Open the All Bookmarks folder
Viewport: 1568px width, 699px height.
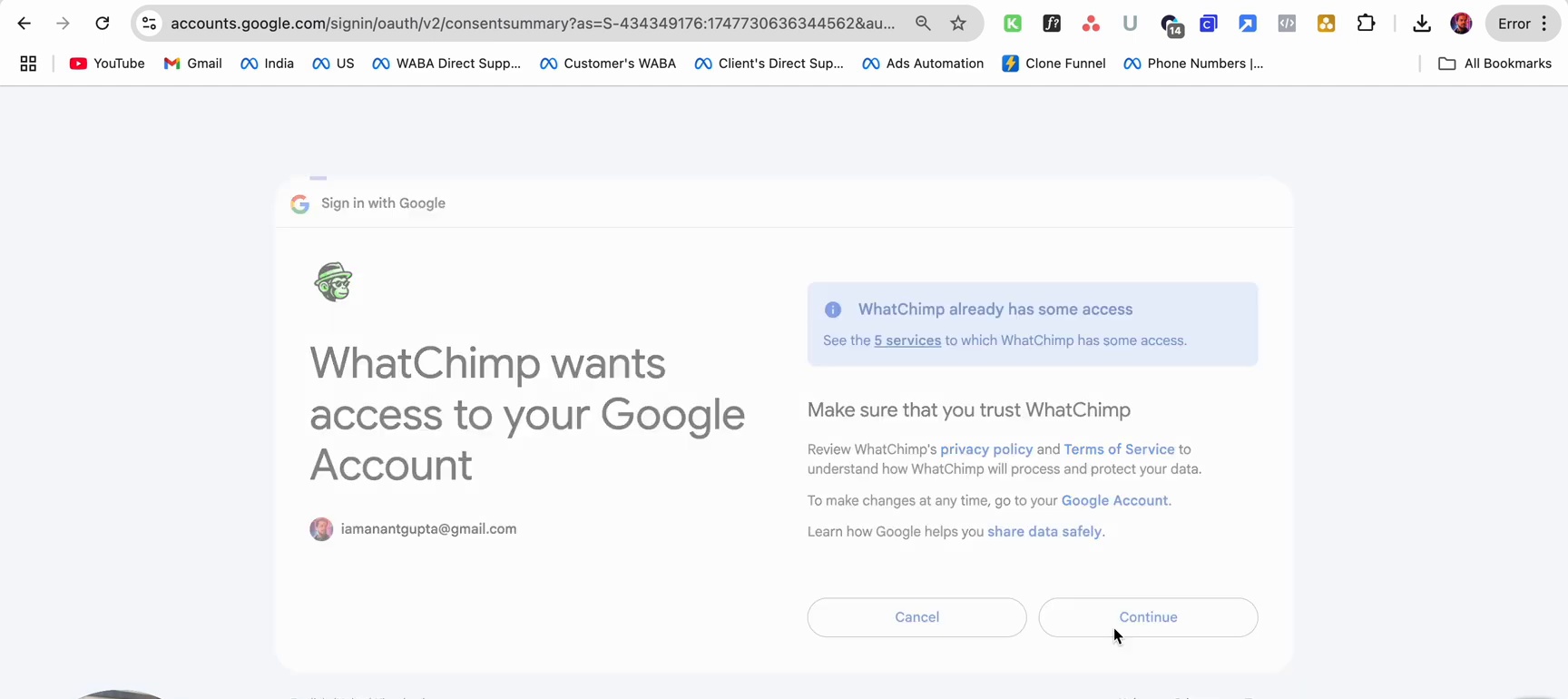point(1494,64)
